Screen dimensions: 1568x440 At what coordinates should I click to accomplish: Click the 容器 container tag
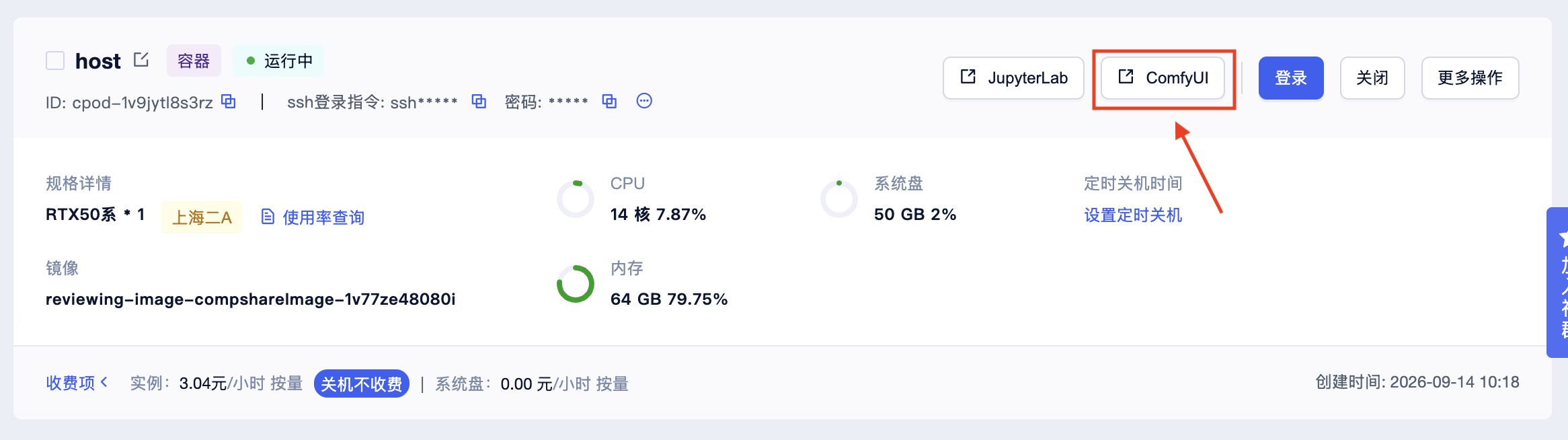194,61
